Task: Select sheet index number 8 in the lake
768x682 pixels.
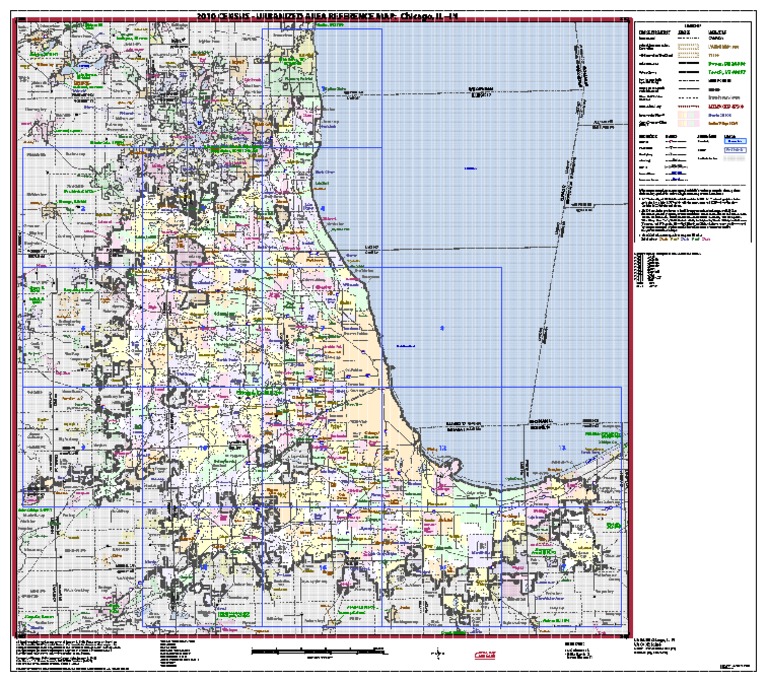Action: (442, 328)
